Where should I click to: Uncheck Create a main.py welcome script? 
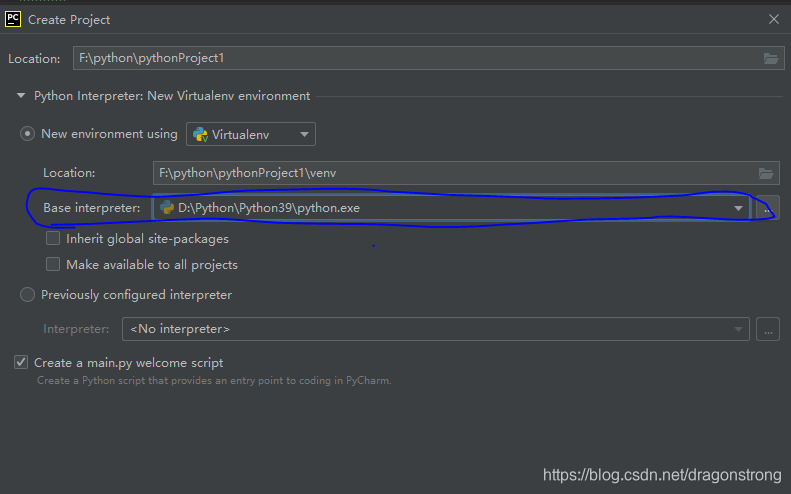coord(21,362)
